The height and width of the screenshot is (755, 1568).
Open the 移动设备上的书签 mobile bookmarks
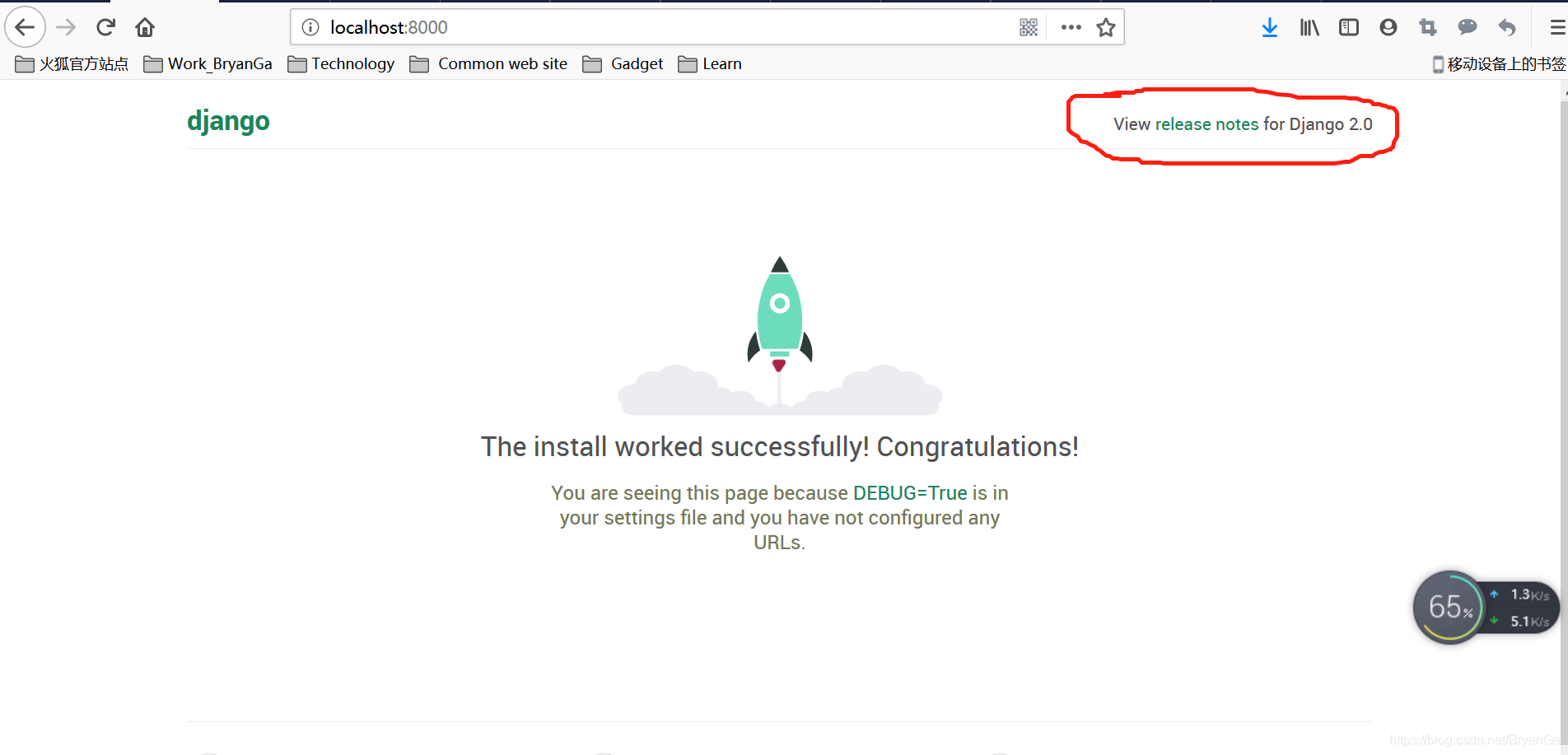1499,63
